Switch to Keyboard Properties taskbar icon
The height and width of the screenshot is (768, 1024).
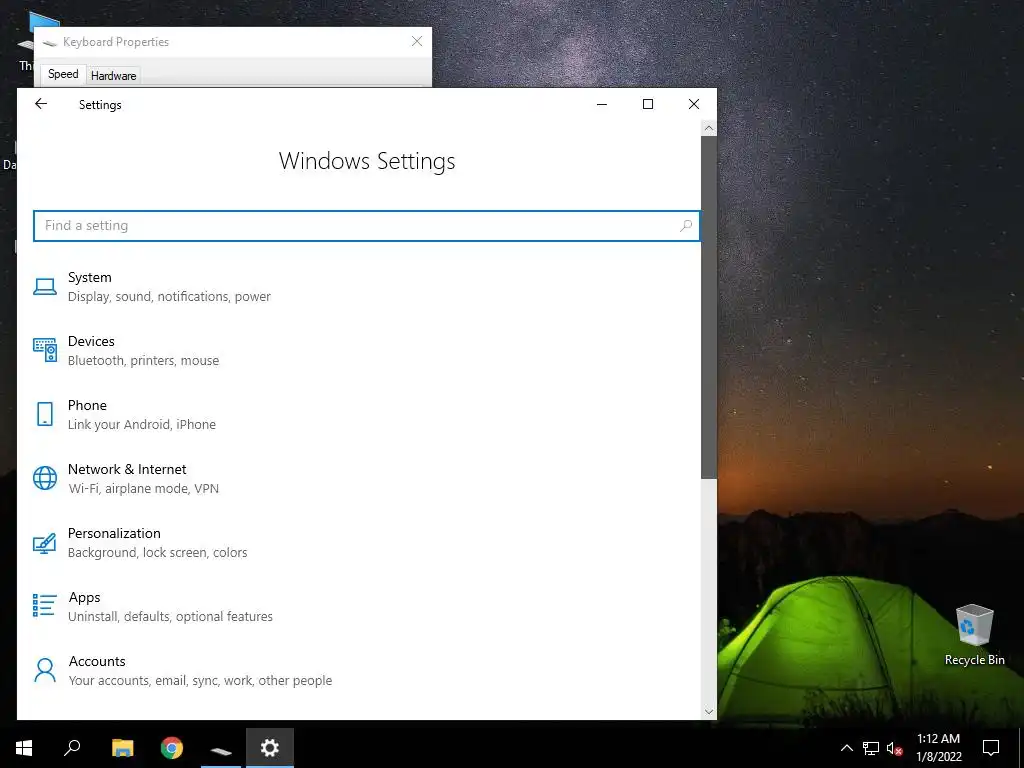pos(221,748)
